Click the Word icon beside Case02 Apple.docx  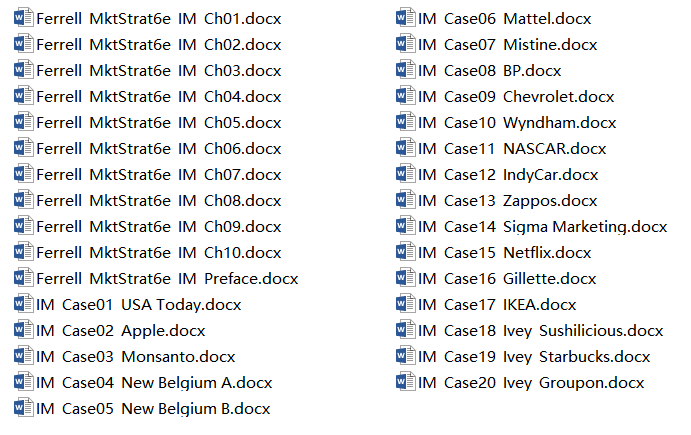click(23, 331)
